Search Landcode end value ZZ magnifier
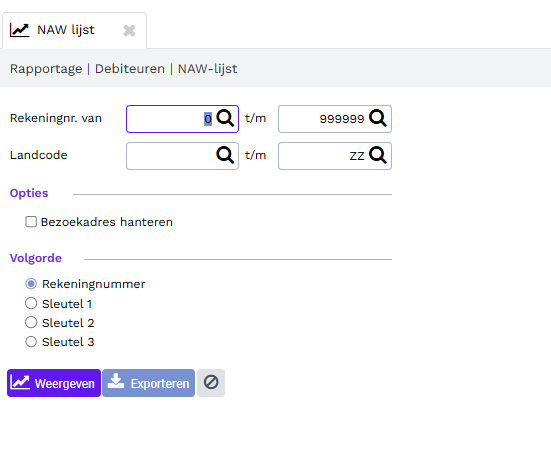Viewport: 551px width, 451px height. point(378,155)
